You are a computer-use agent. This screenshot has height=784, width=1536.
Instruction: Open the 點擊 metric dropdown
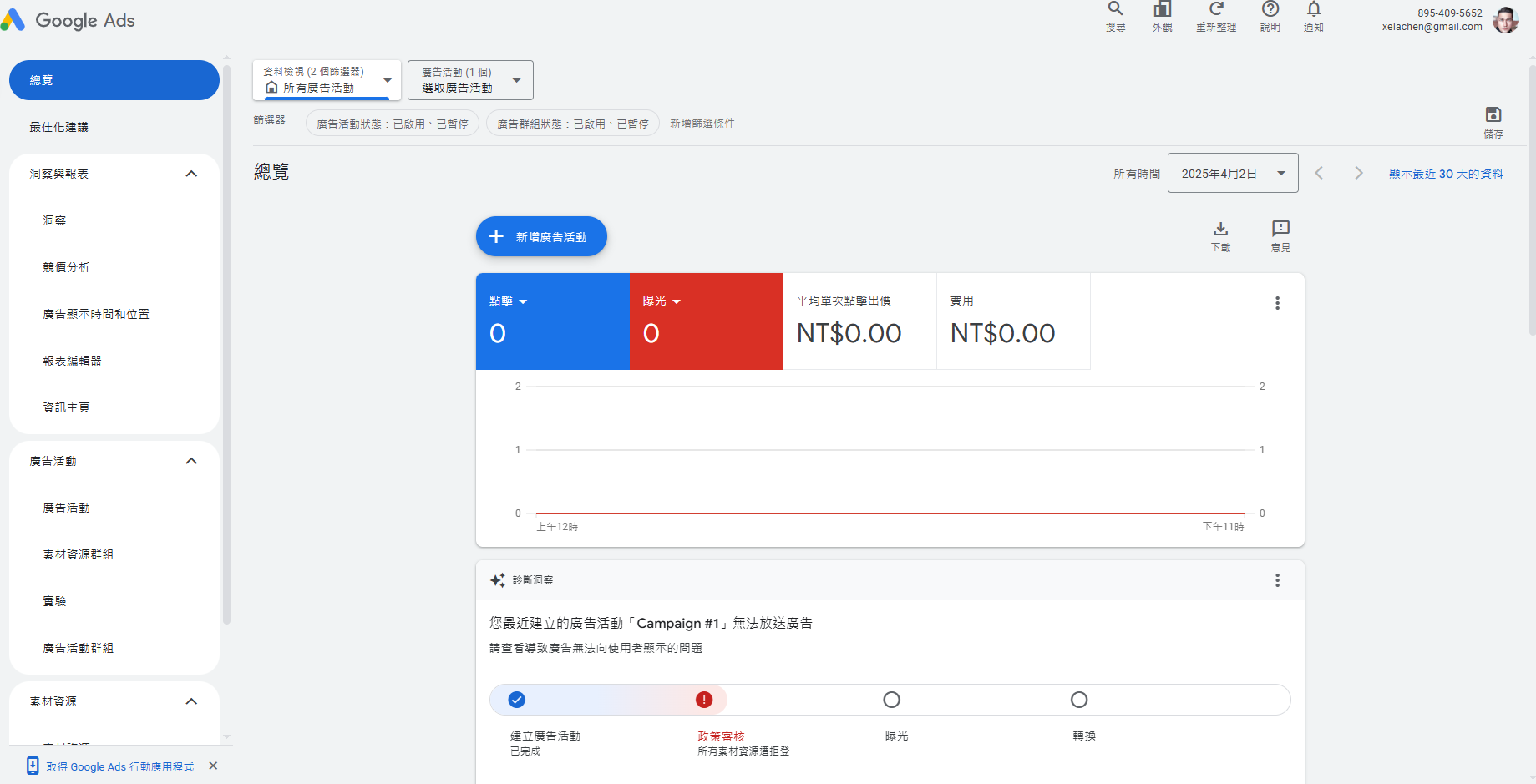click(x=508, y=301)
